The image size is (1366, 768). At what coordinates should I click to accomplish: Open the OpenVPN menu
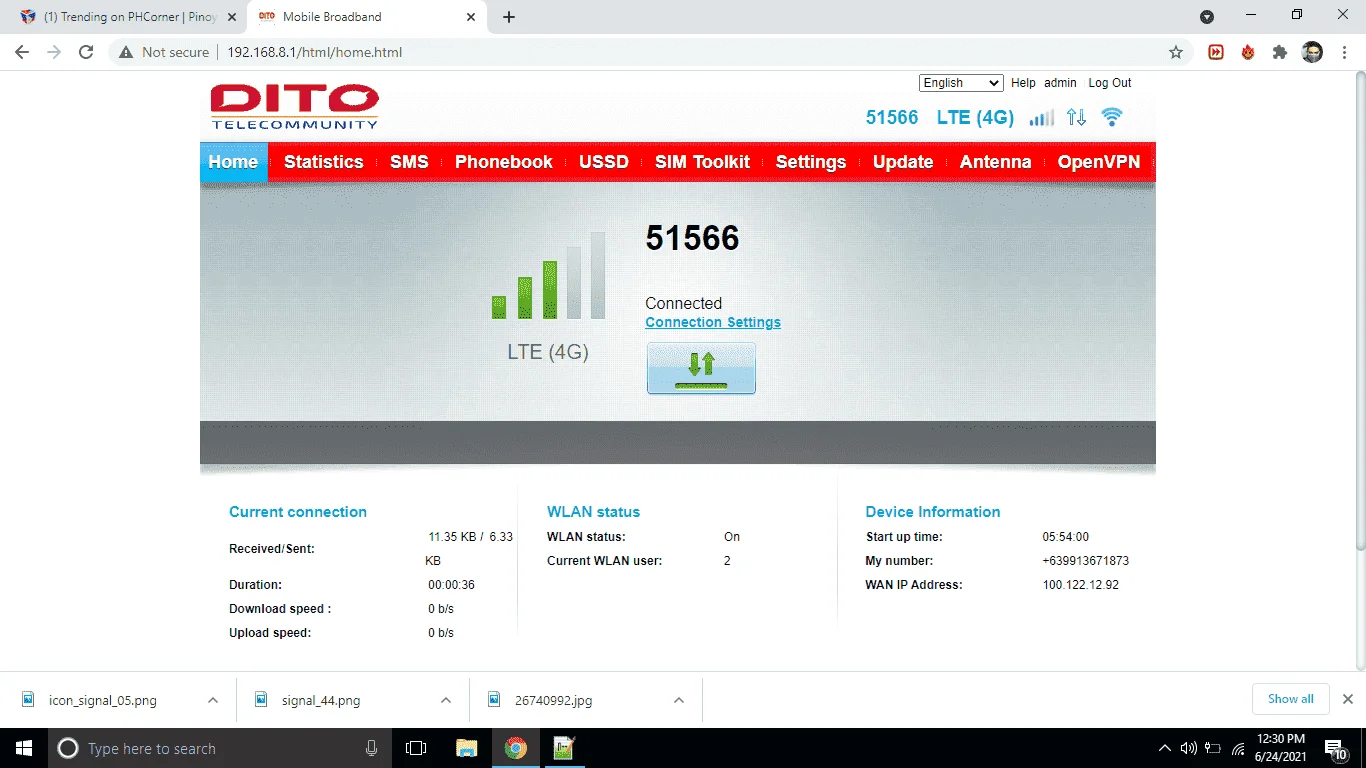coord(1099,162)
